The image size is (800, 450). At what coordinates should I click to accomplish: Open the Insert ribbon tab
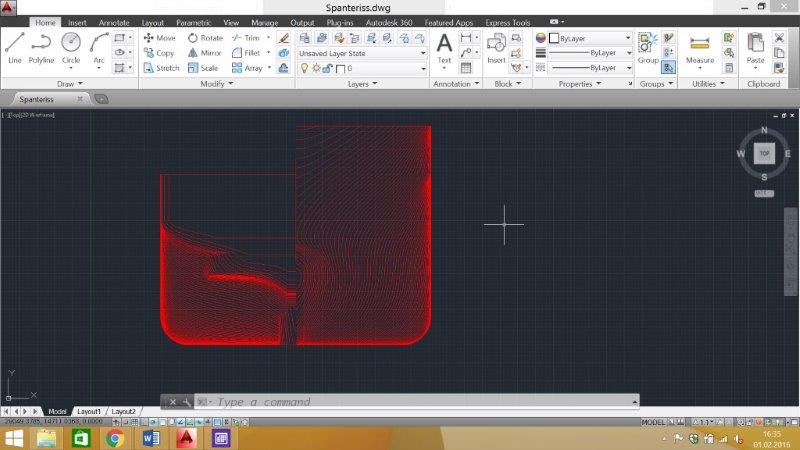(77, 22)
